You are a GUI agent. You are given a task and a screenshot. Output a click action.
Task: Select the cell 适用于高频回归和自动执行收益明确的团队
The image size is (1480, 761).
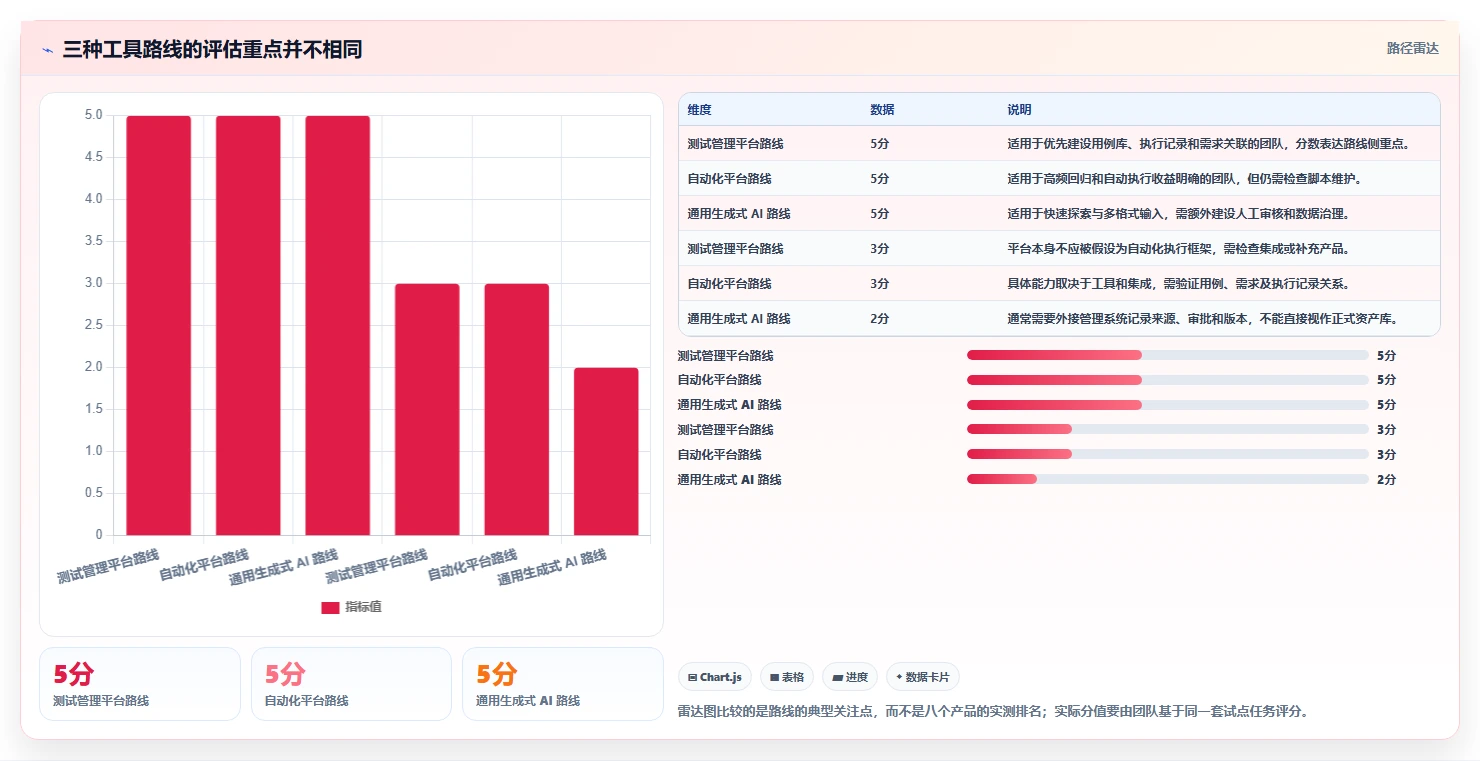pyautogui.click(x=1185, y=179)
